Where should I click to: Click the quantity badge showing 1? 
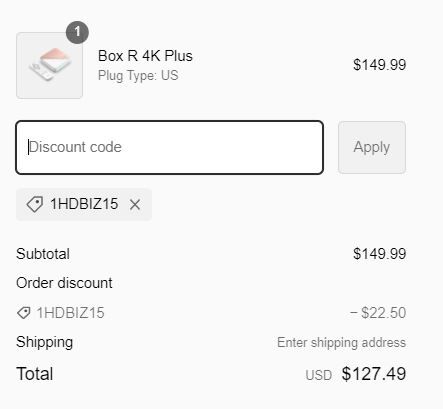click(77, 32)
